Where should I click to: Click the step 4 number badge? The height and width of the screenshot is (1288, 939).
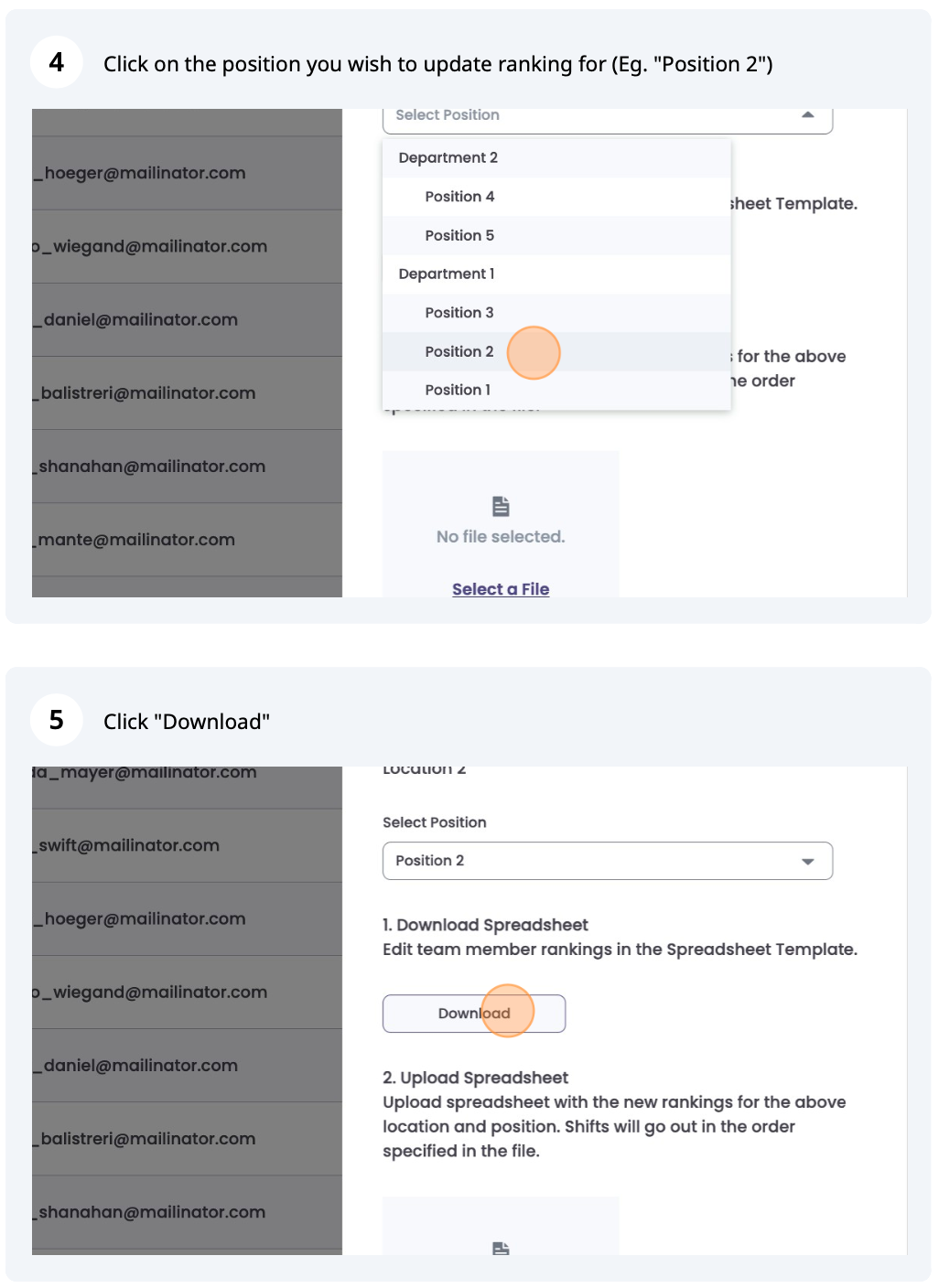click(x=56, y=63)
